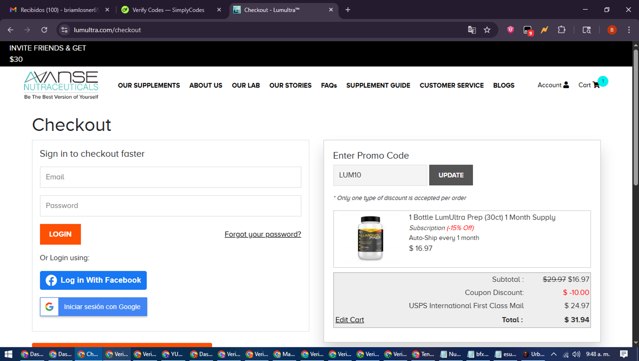Click the translate page icon
639x361 pixels.
coord(472,30)
